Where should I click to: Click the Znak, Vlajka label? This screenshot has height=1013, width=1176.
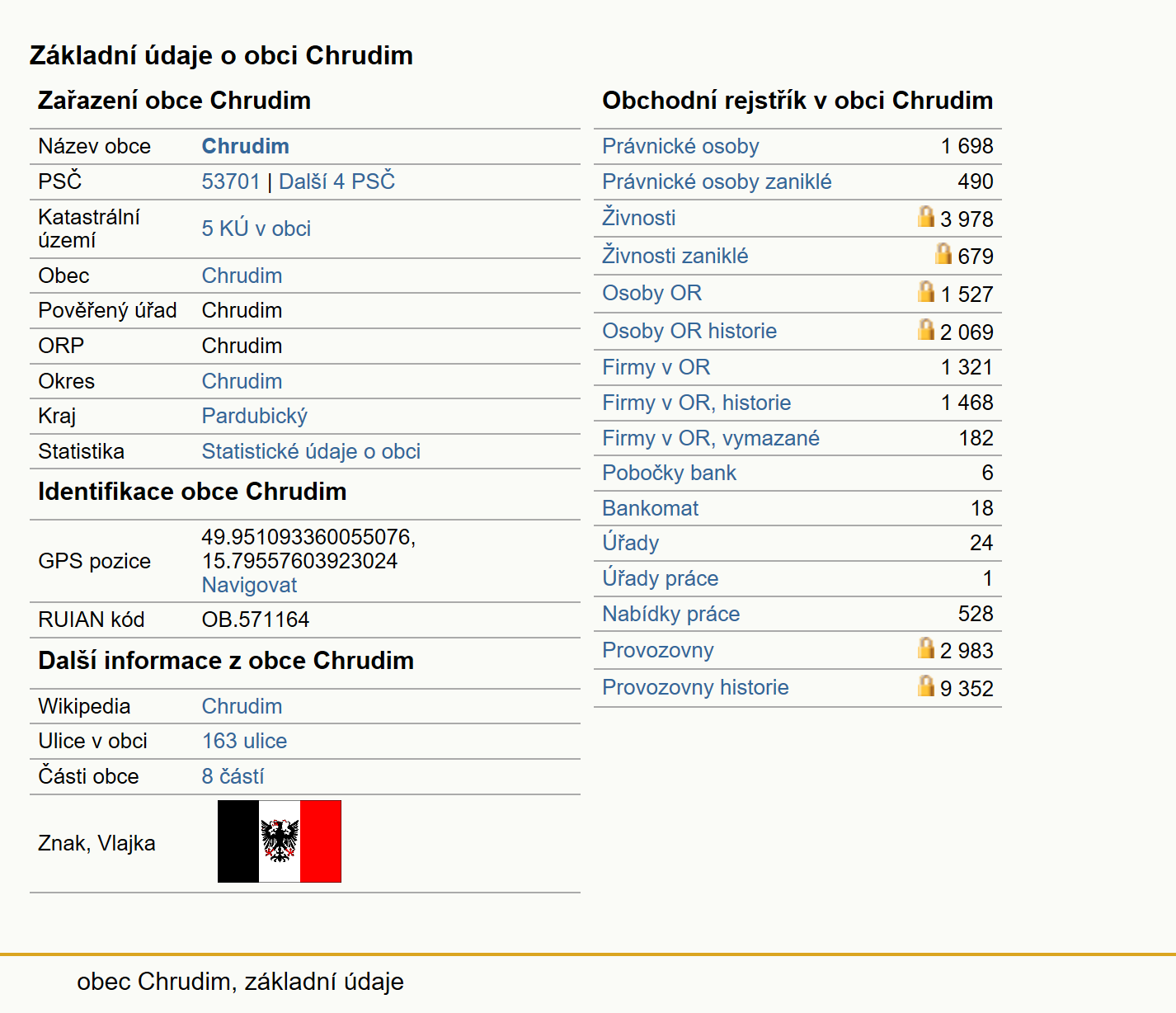[96, 843]
